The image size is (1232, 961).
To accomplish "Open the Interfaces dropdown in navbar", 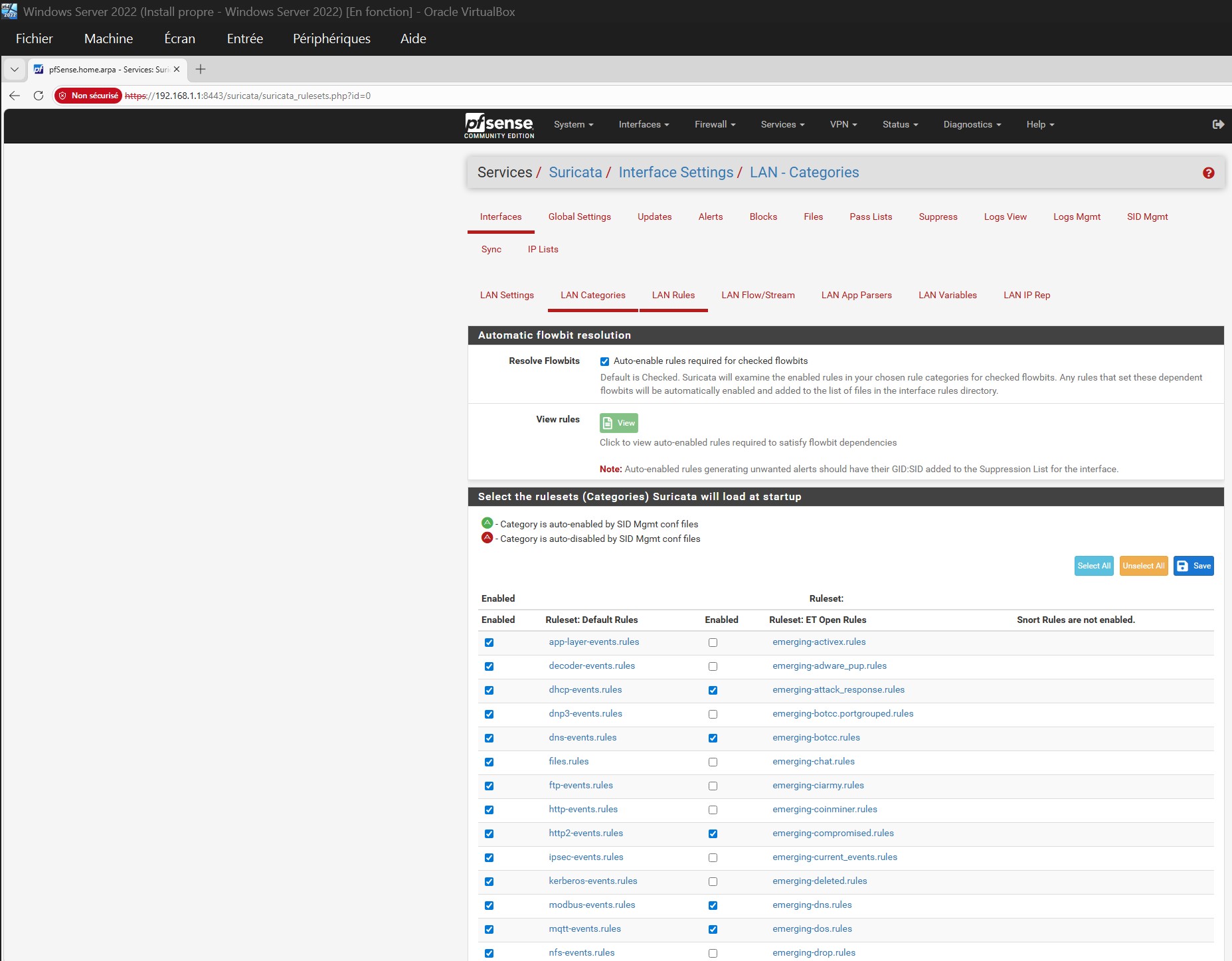I will (x=644, y=124).
